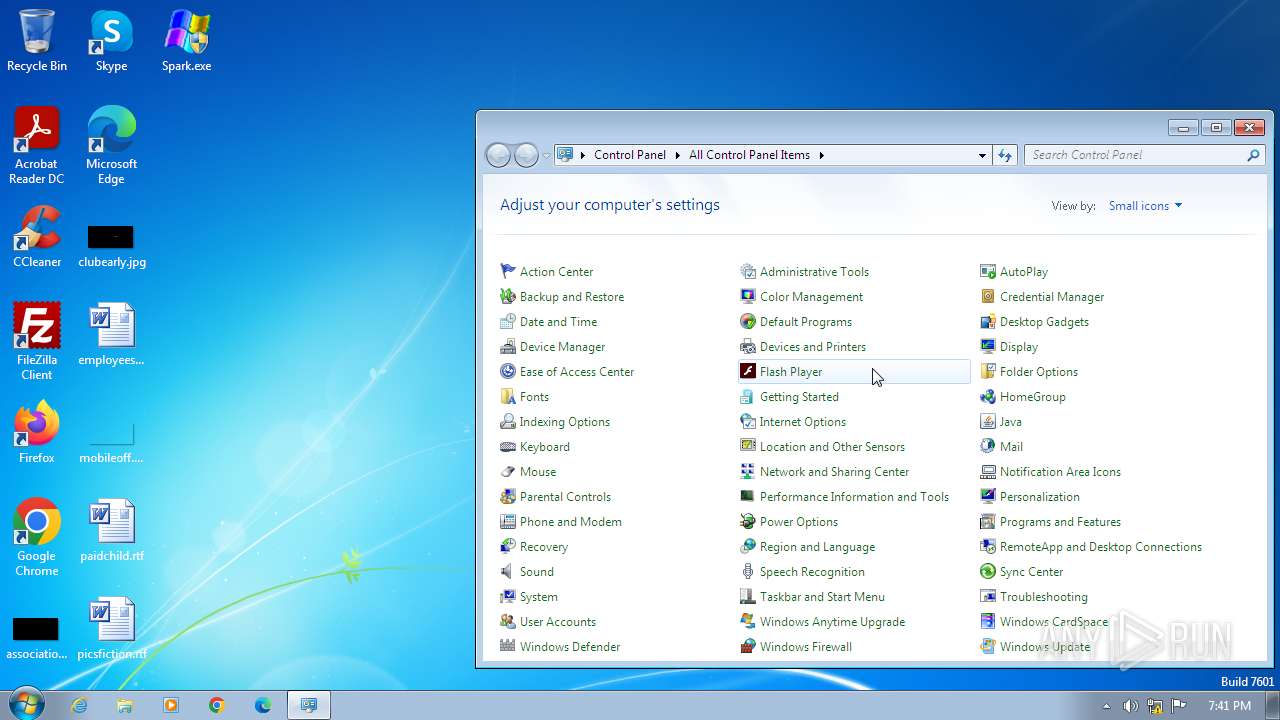
Task: Open Credential Manager icon
Action: (x=988, y=297)
